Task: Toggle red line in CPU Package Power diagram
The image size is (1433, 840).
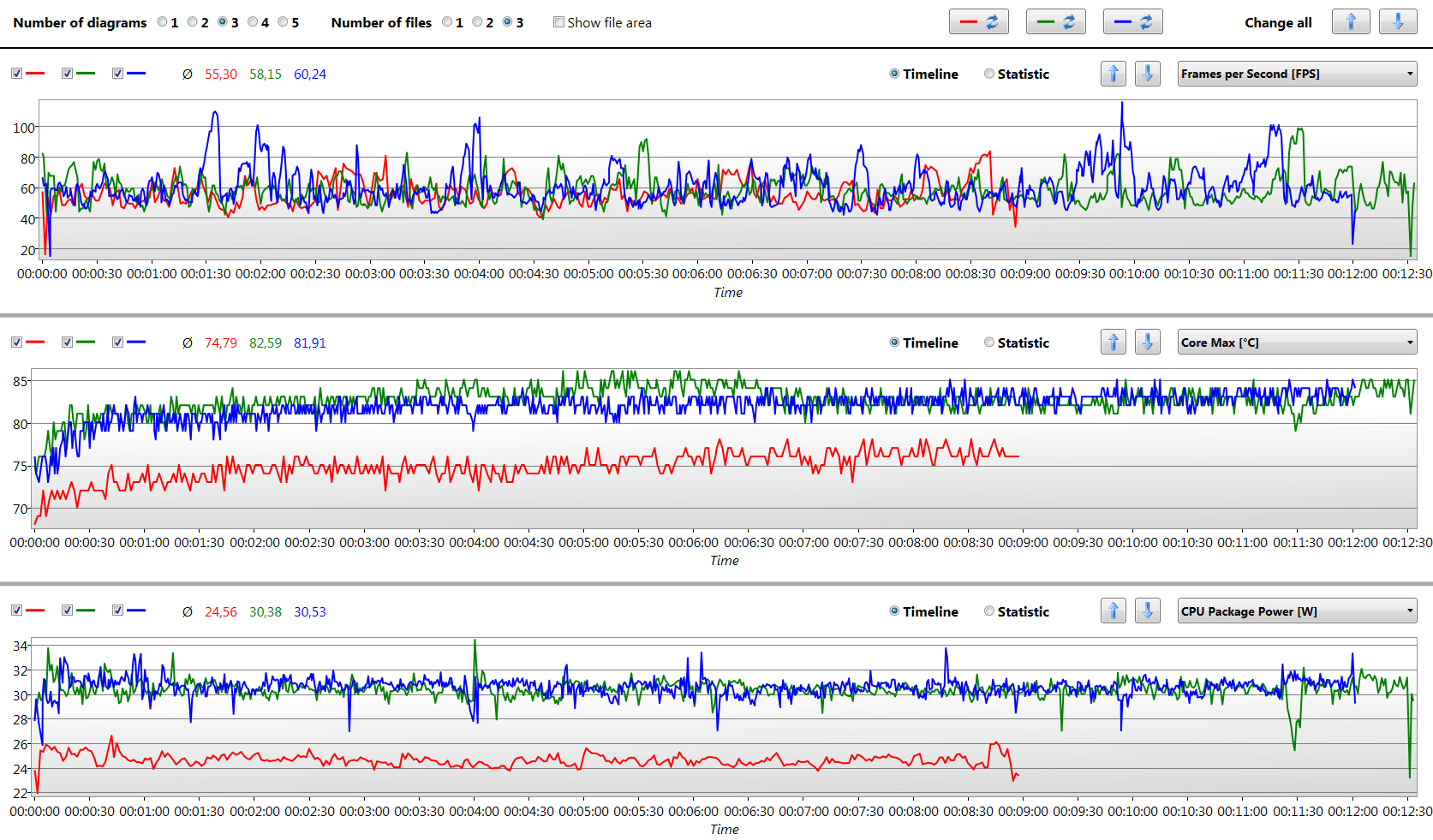Action: (16, 611)
